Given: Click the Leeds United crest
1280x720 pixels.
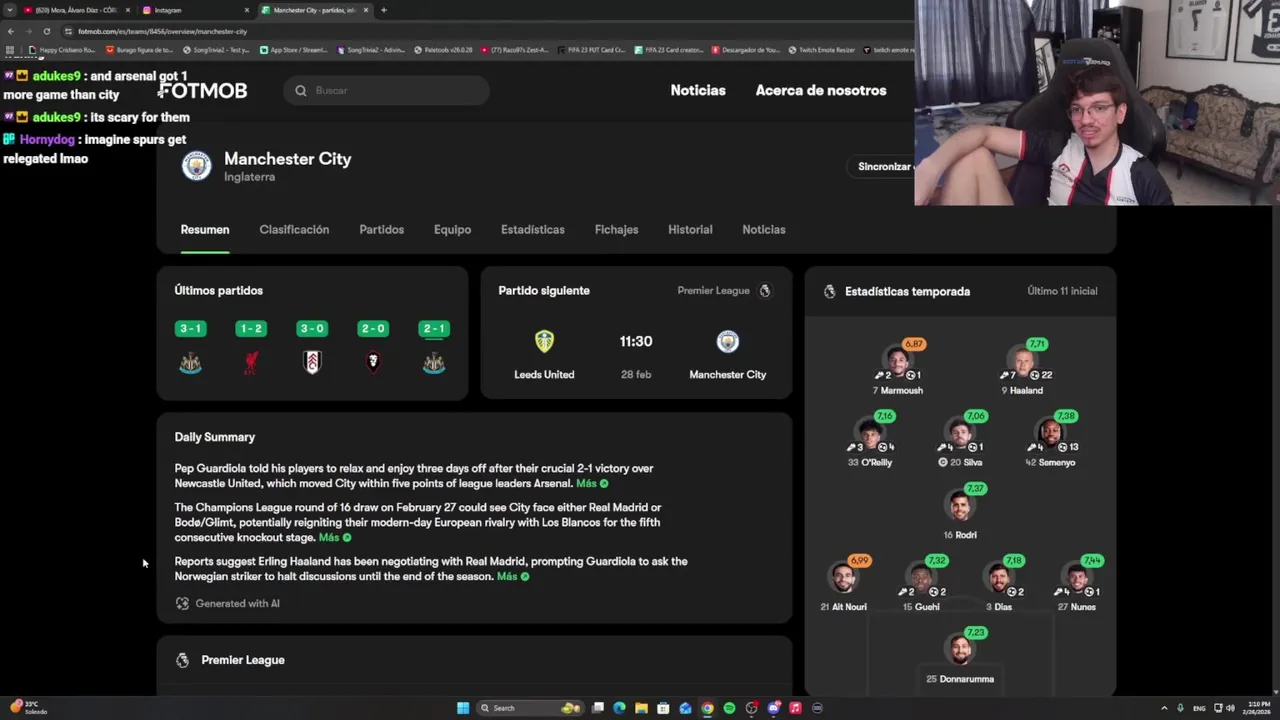Looking at the screenshot, I should point(544,341).
